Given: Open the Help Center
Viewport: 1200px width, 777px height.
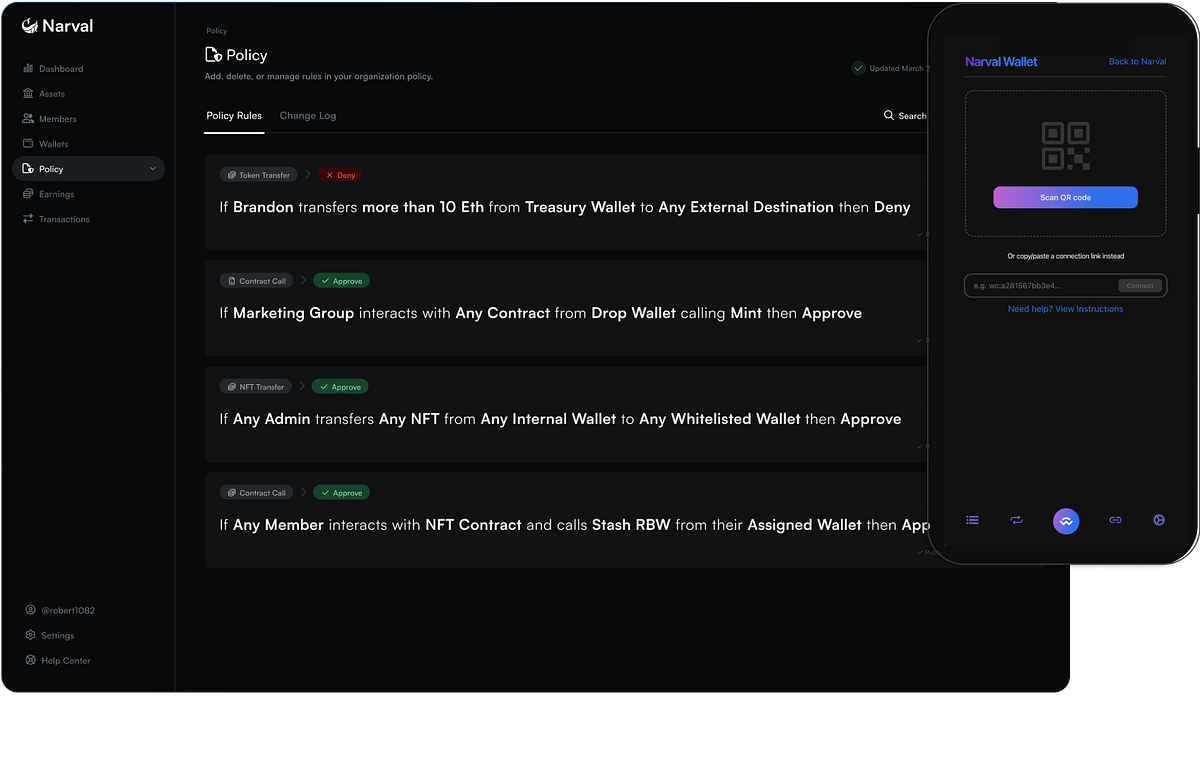Looking at the screenshot, I should (x=58, y=660).
